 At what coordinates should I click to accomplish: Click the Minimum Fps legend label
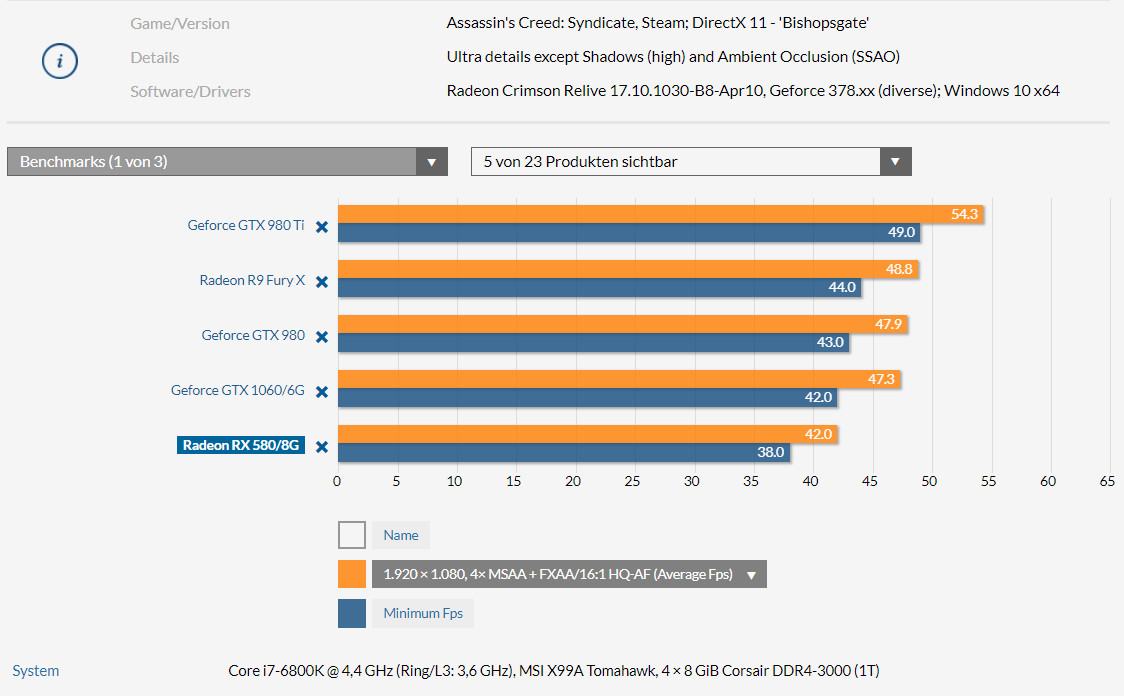click(x=423, y=614)
